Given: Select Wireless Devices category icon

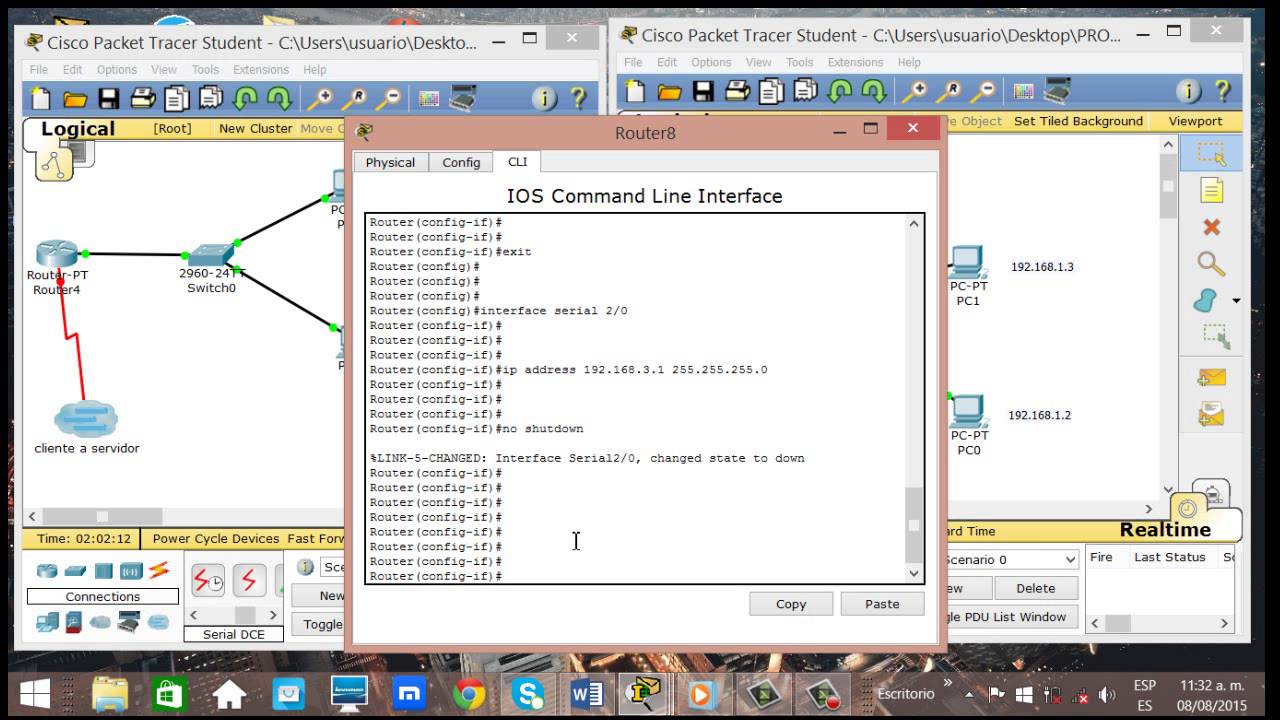Looking at the screenshot, I should [131, 571].
